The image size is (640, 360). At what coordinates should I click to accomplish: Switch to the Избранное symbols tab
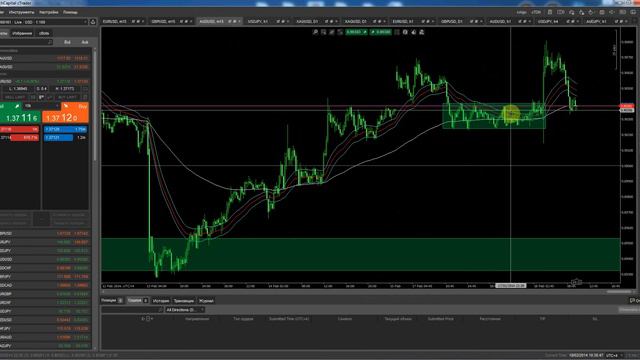pyautogui.click(x=22, y=33)
